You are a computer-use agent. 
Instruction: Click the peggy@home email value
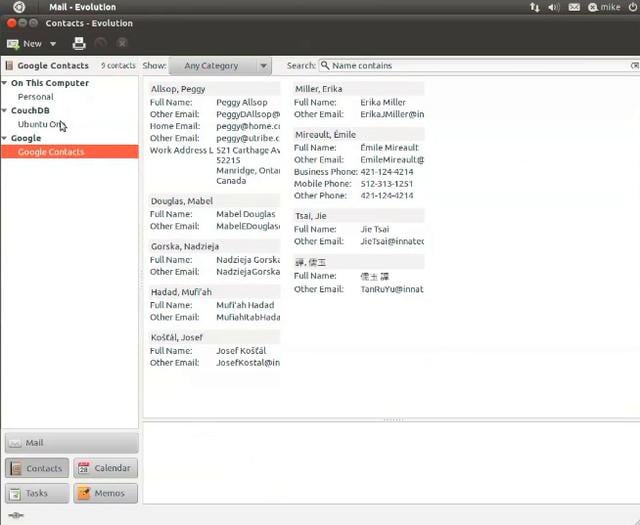[248, 126]
